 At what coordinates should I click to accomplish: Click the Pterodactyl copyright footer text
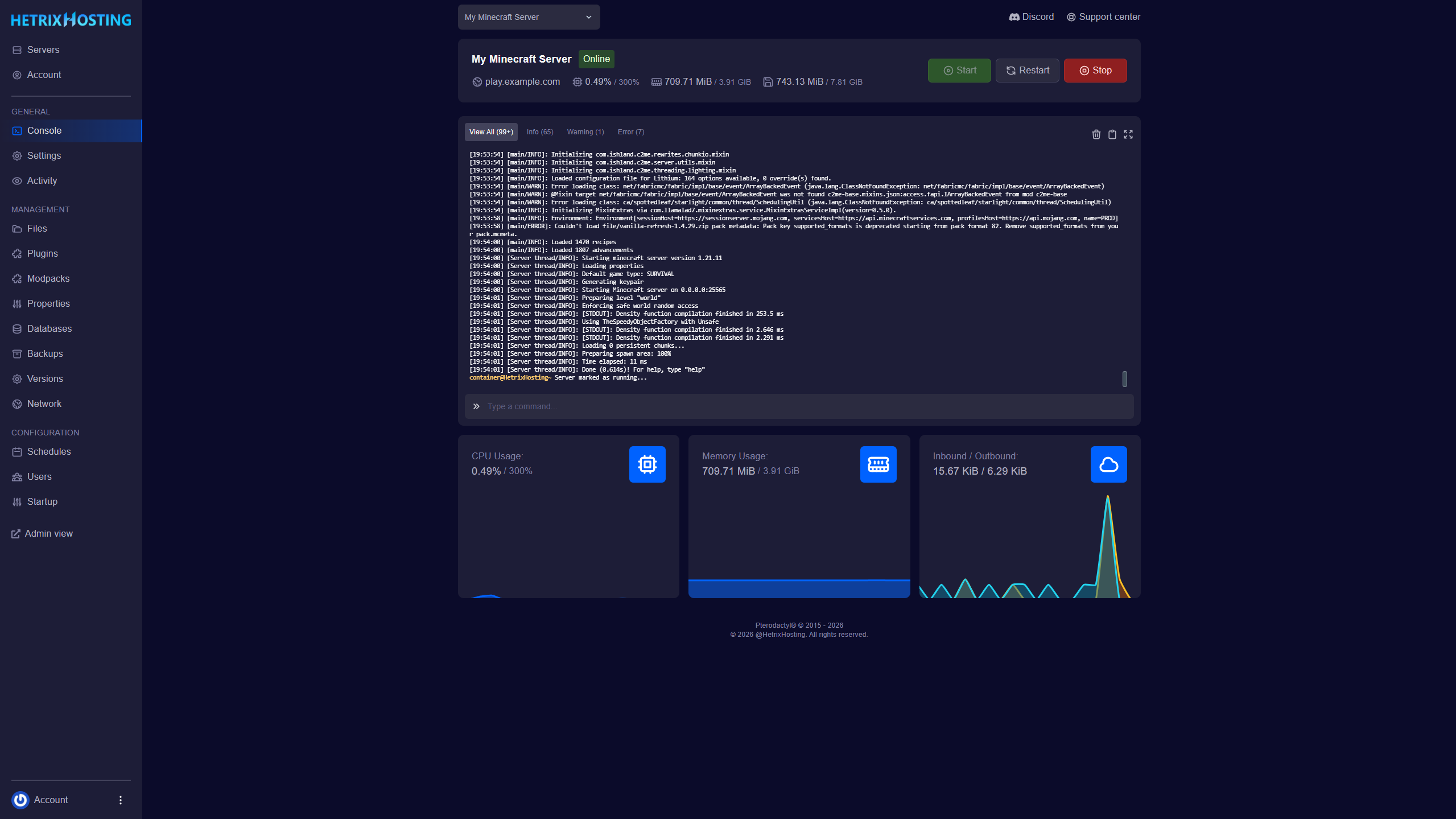tap(799, 625)
